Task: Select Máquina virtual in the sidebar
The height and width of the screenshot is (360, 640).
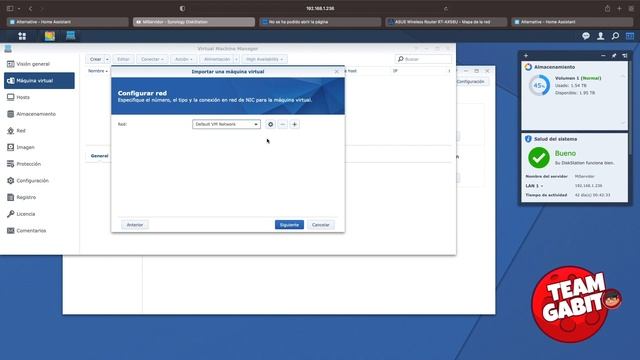Action: click(39, 81)
